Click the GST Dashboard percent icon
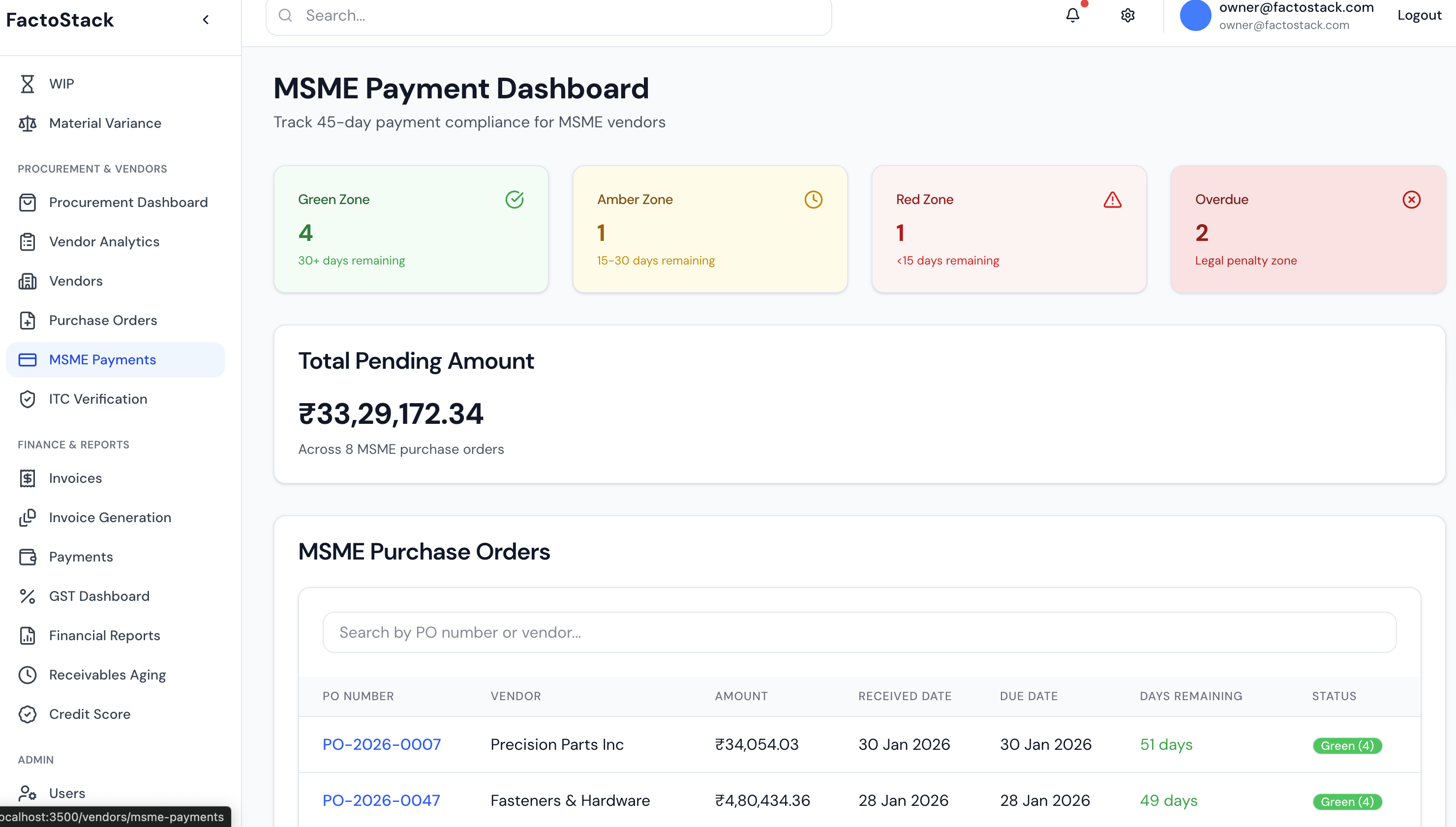Image resolution: width=1456 pixels, height=827 pixels. (27, 596)
